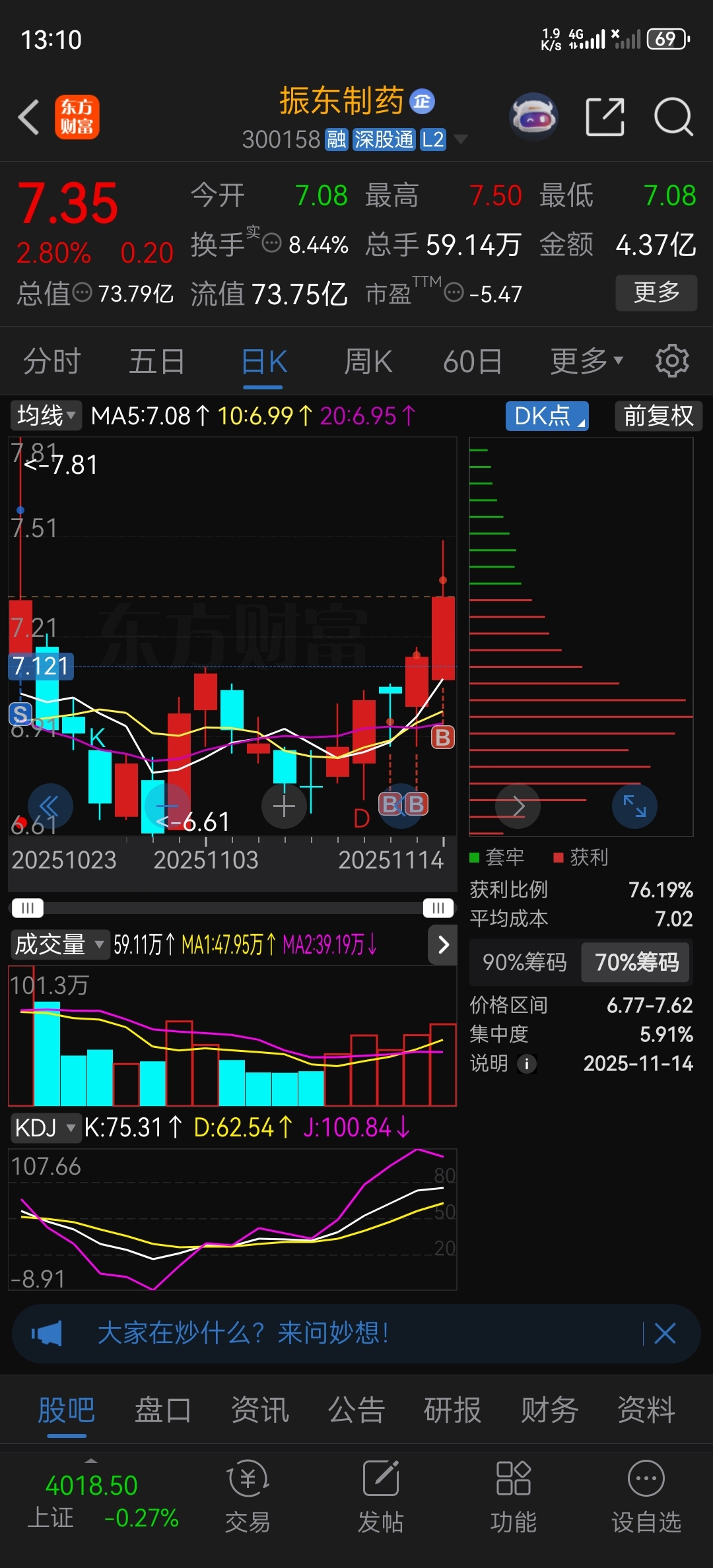Image resolution: width=713 pixels, height=1568 pixels.
Task: Tap the info icon beside 市盈 TTM
Action: 454,292
